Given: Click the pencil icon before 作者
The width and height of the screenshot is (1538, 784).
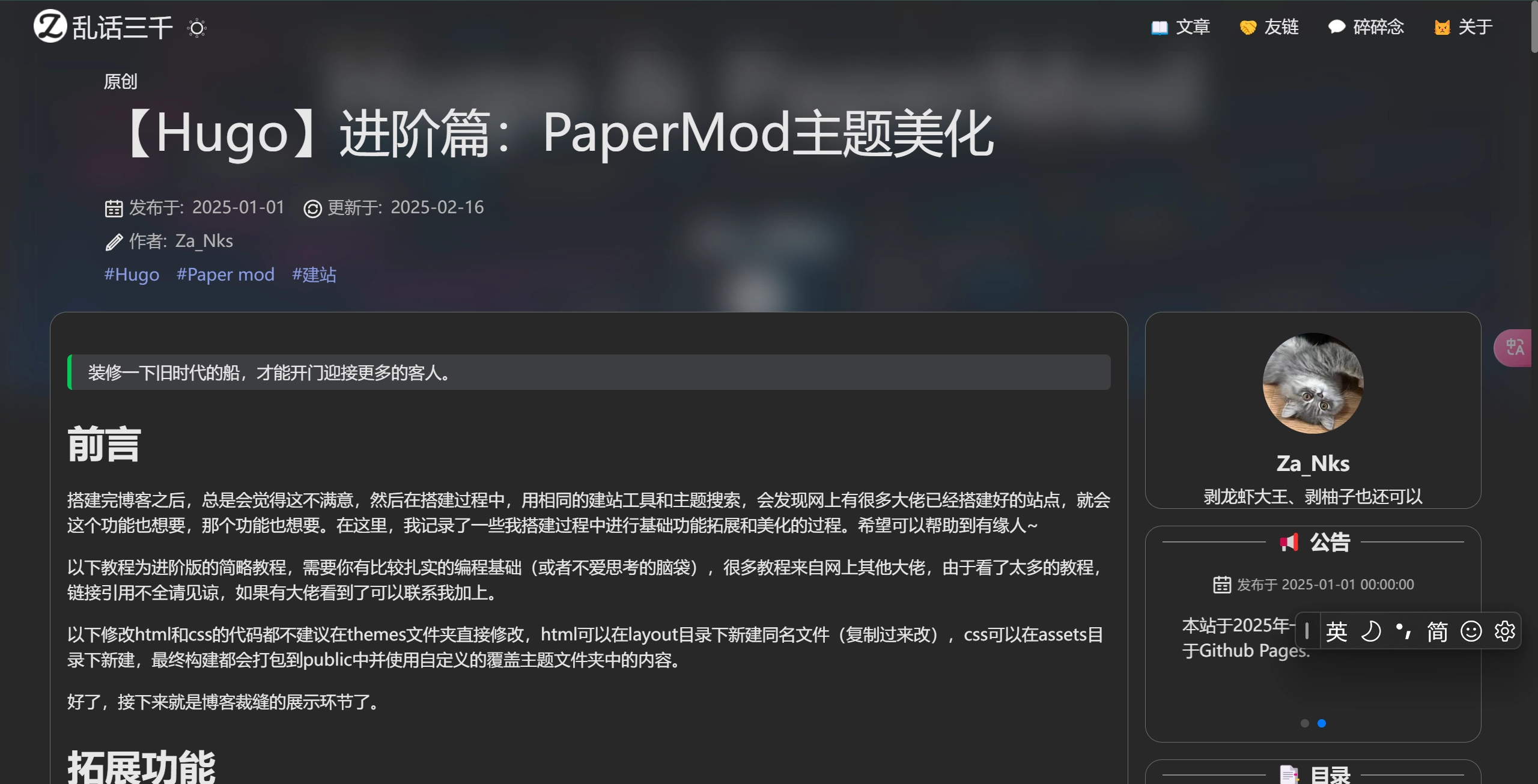Looking at the screenshot, I should (114, 242).
